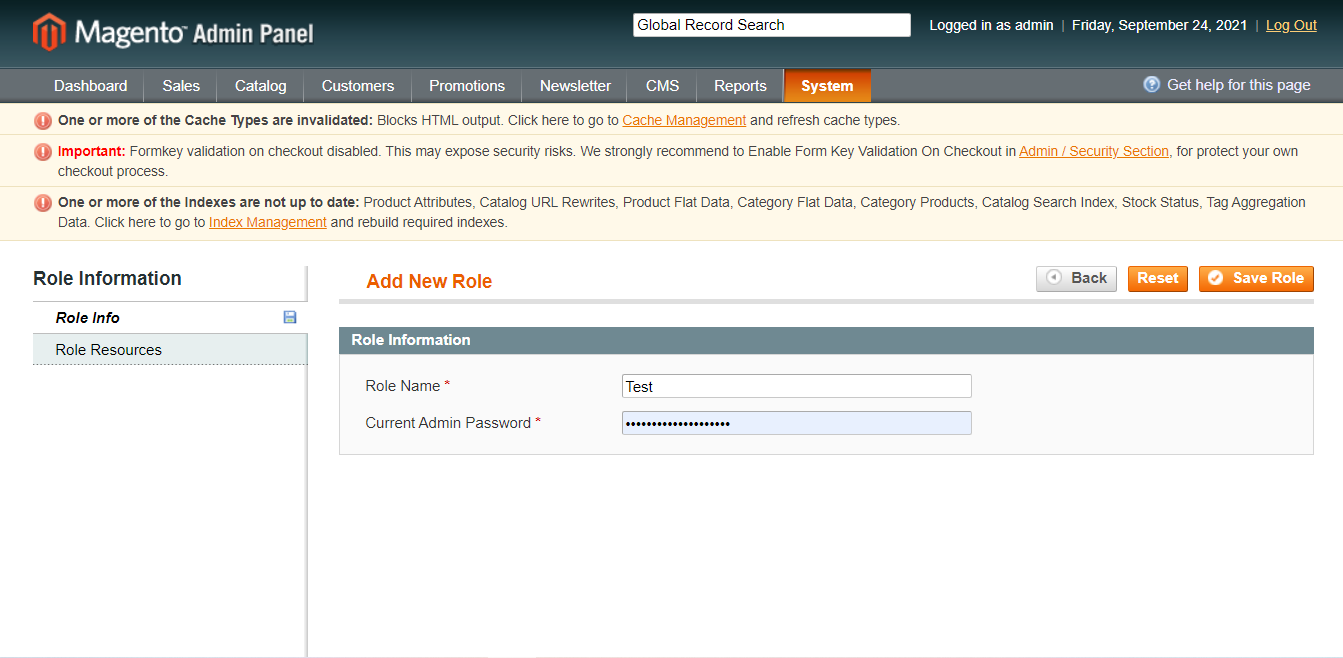The width and height of the screenshot is (1343, 658).
Task: Open the Catalog menu
Action: click(260, 86)
